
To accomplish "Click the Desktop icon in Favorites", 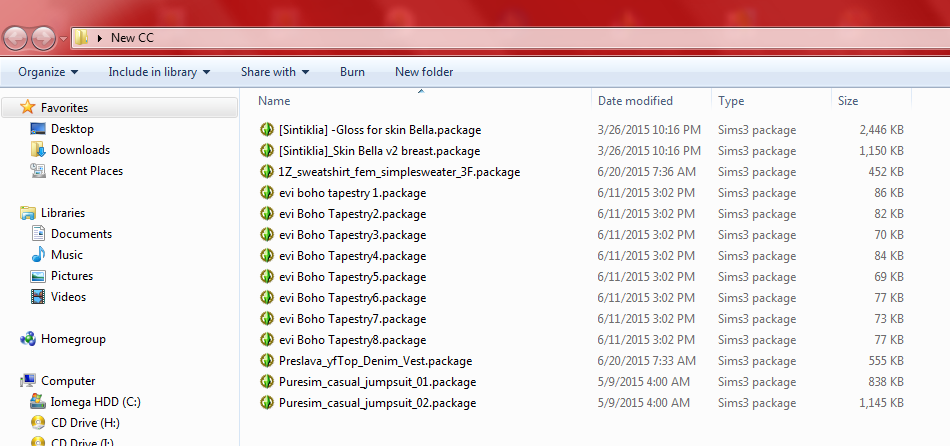I will tap(38, 129).
